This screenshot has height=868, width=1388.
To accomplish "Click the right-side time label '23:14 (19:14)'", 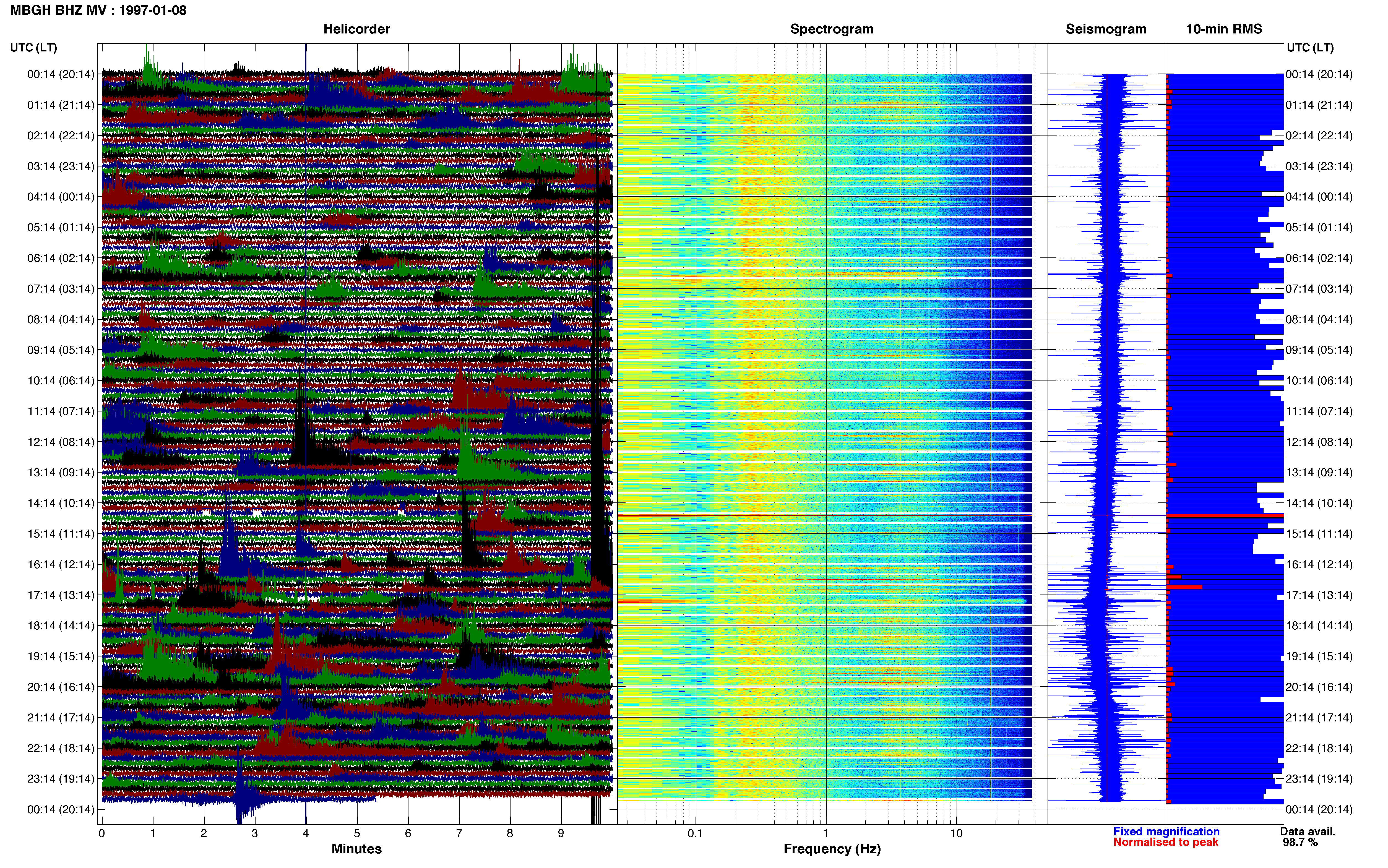I will click(x=1319, y=778).
